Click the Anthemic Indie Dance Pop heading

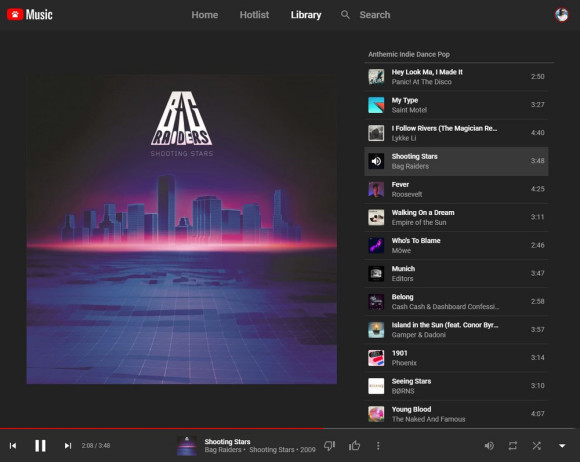tap(409, 54)
